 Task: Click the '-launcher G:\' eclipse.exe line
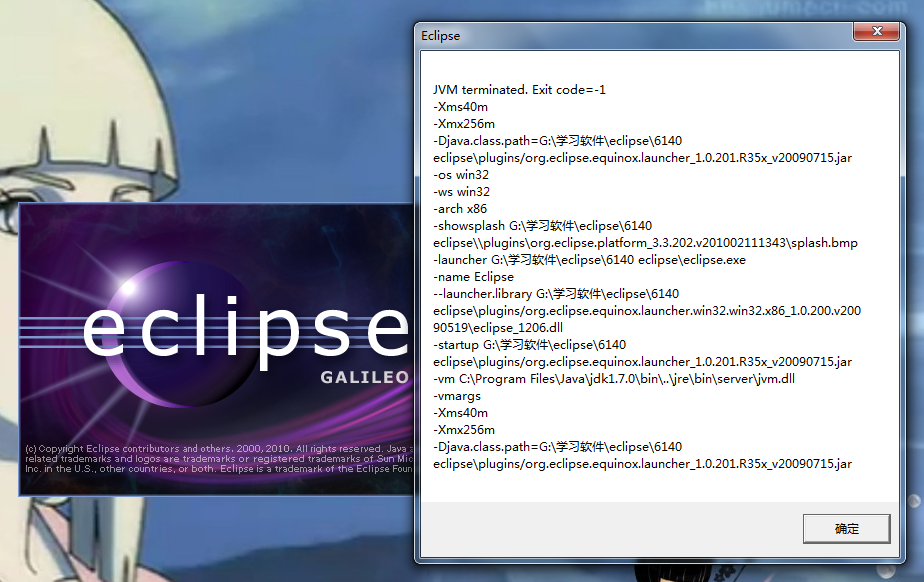589,260
